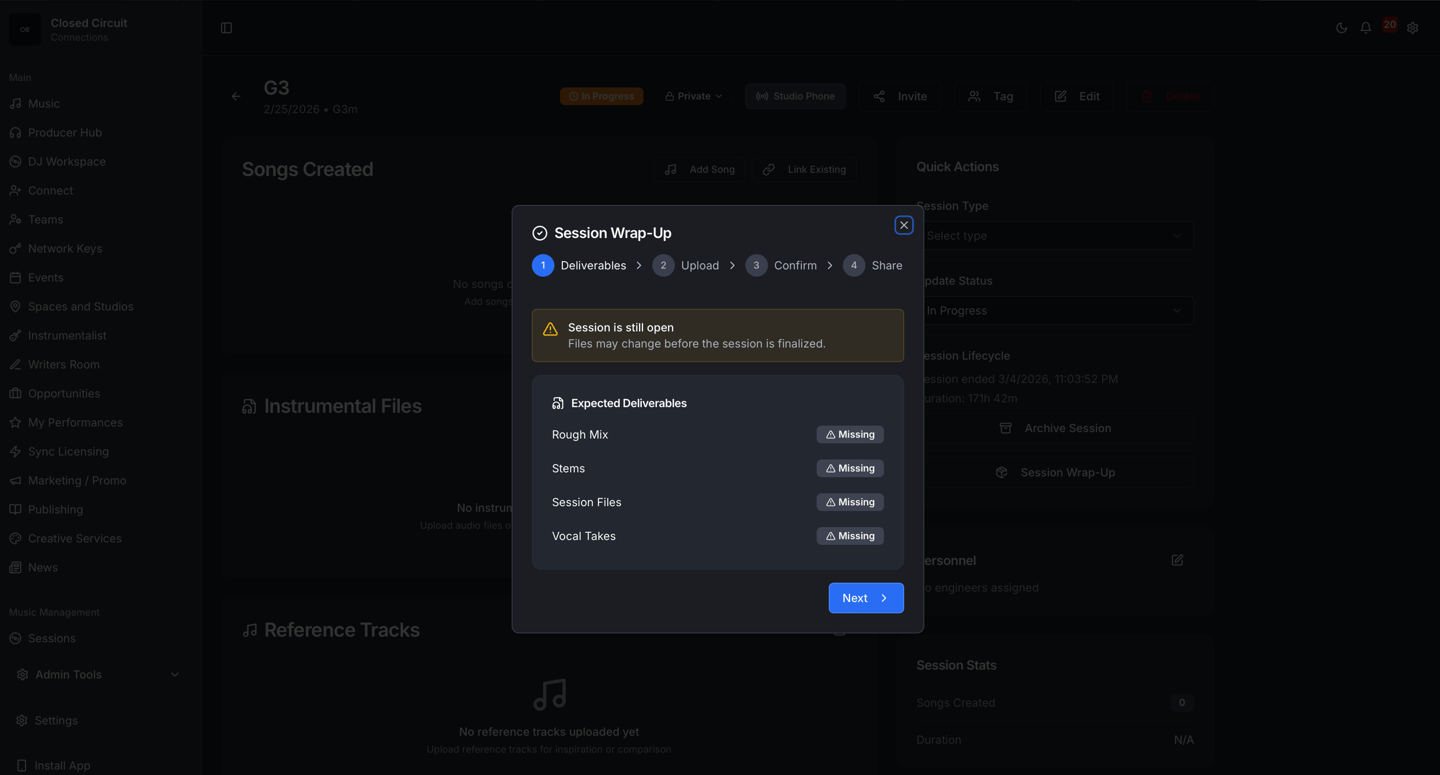Click Session Wrap-Up in Quick Actions
The image size is (1440, 775).
pos(1055,472)
